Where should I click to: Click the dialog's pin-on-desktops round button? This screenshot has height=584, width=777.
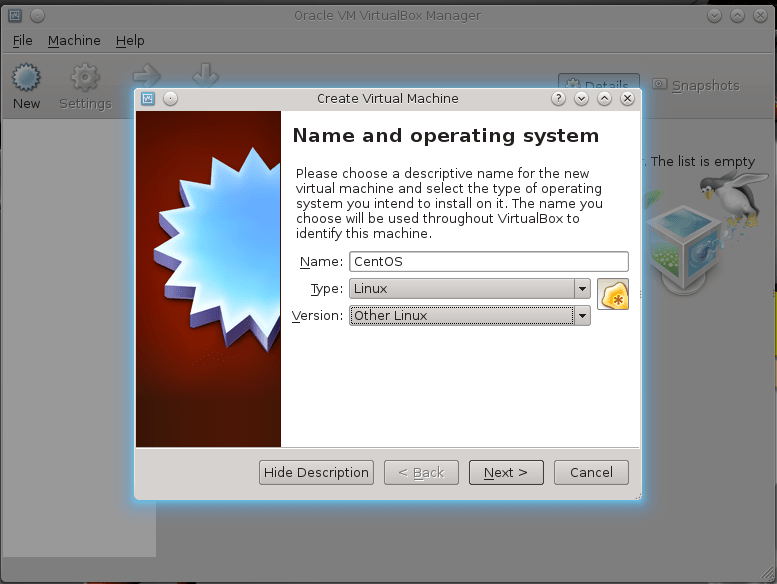[x=170, y=99]
